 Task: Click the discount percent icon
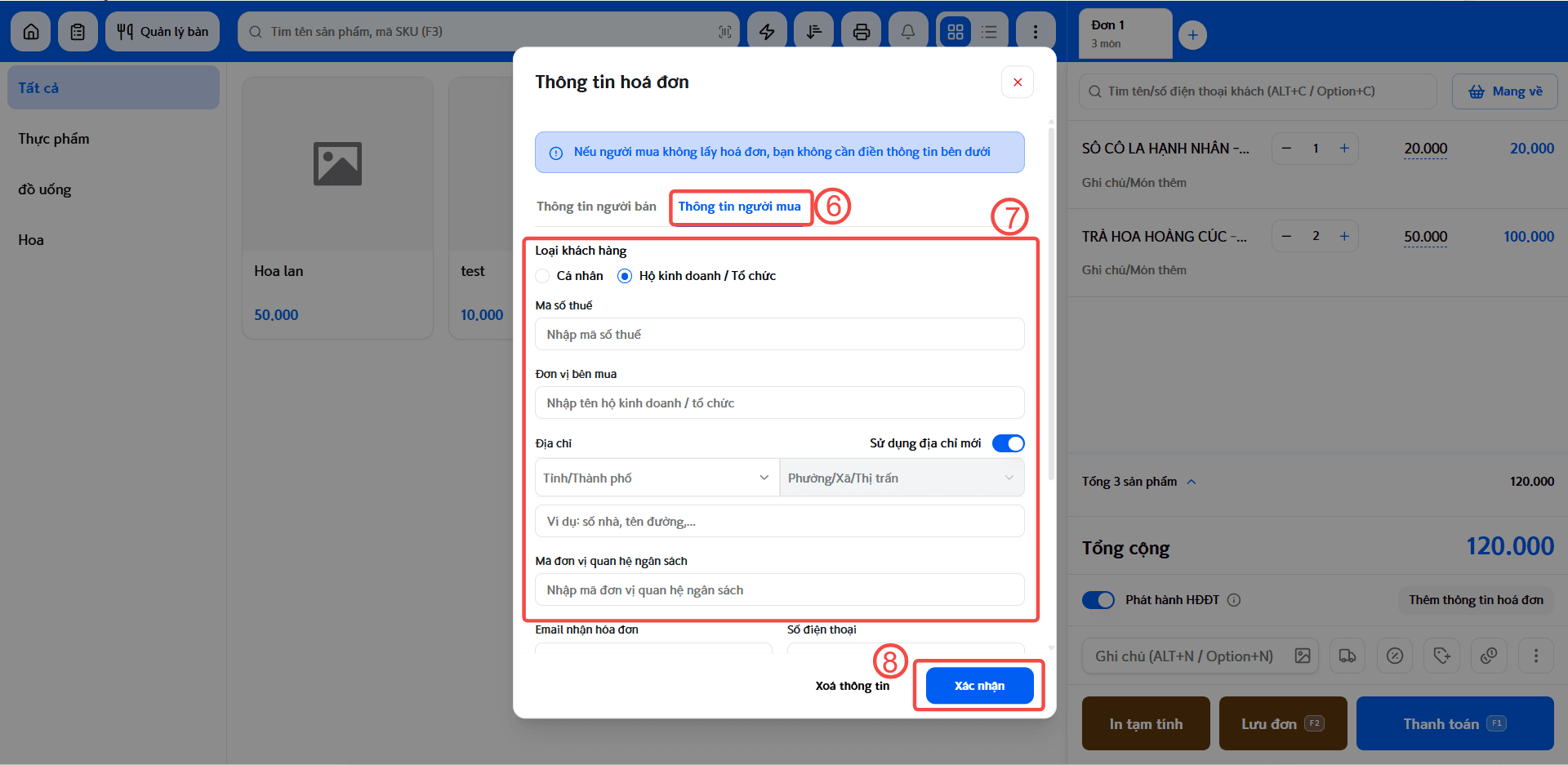[1395, 656]
